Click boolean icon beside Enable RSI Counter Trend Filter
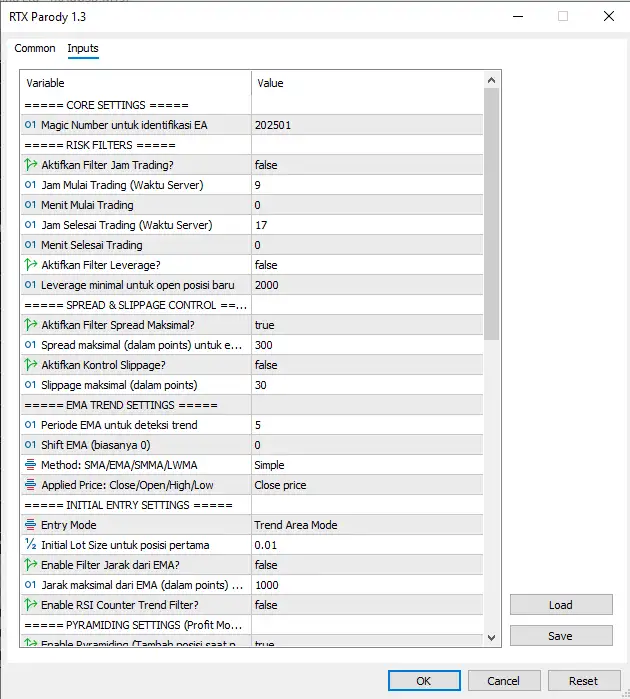This screenshot has height=699, width=630. coord(30,605)
